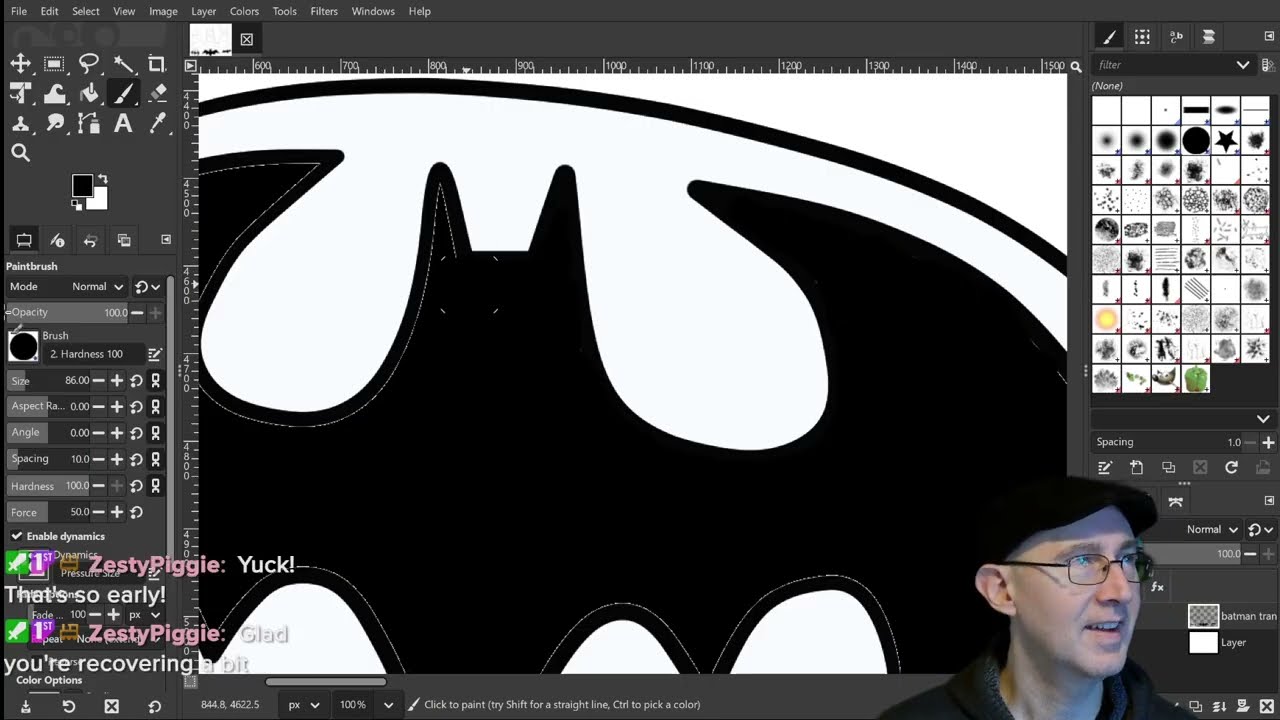Switch to the Fonts tab in right dock
The width and height of the screenshot is (1280, 720).
coord(1176,37)
